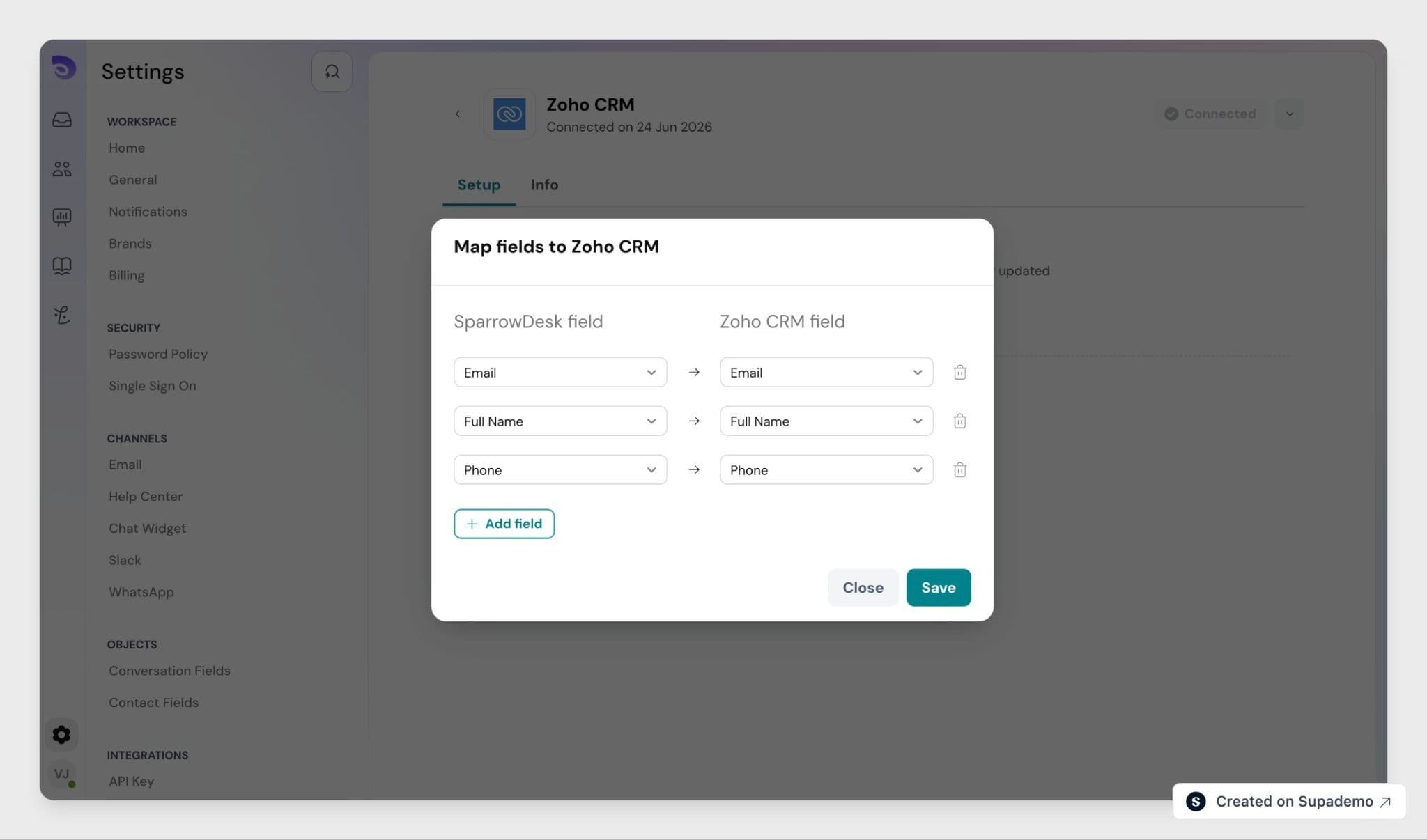Image resolution: width=1427 pixels, height=840 pixels.
Task: Open the Created on Supademo link
Action: 1289,801
